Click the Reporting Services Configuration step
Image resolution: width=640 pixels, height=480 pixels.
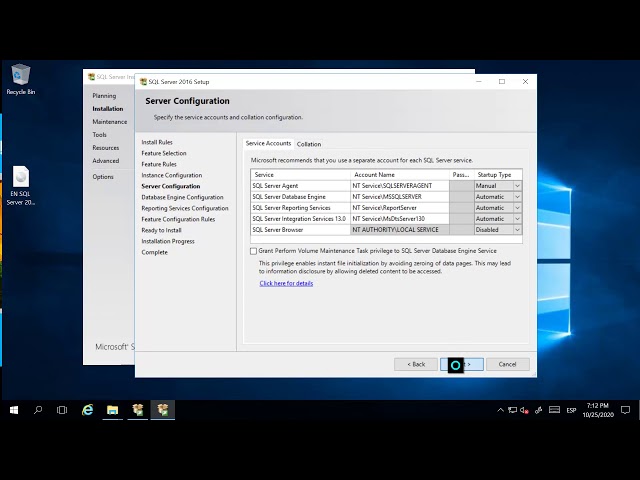tap(185, 208)
